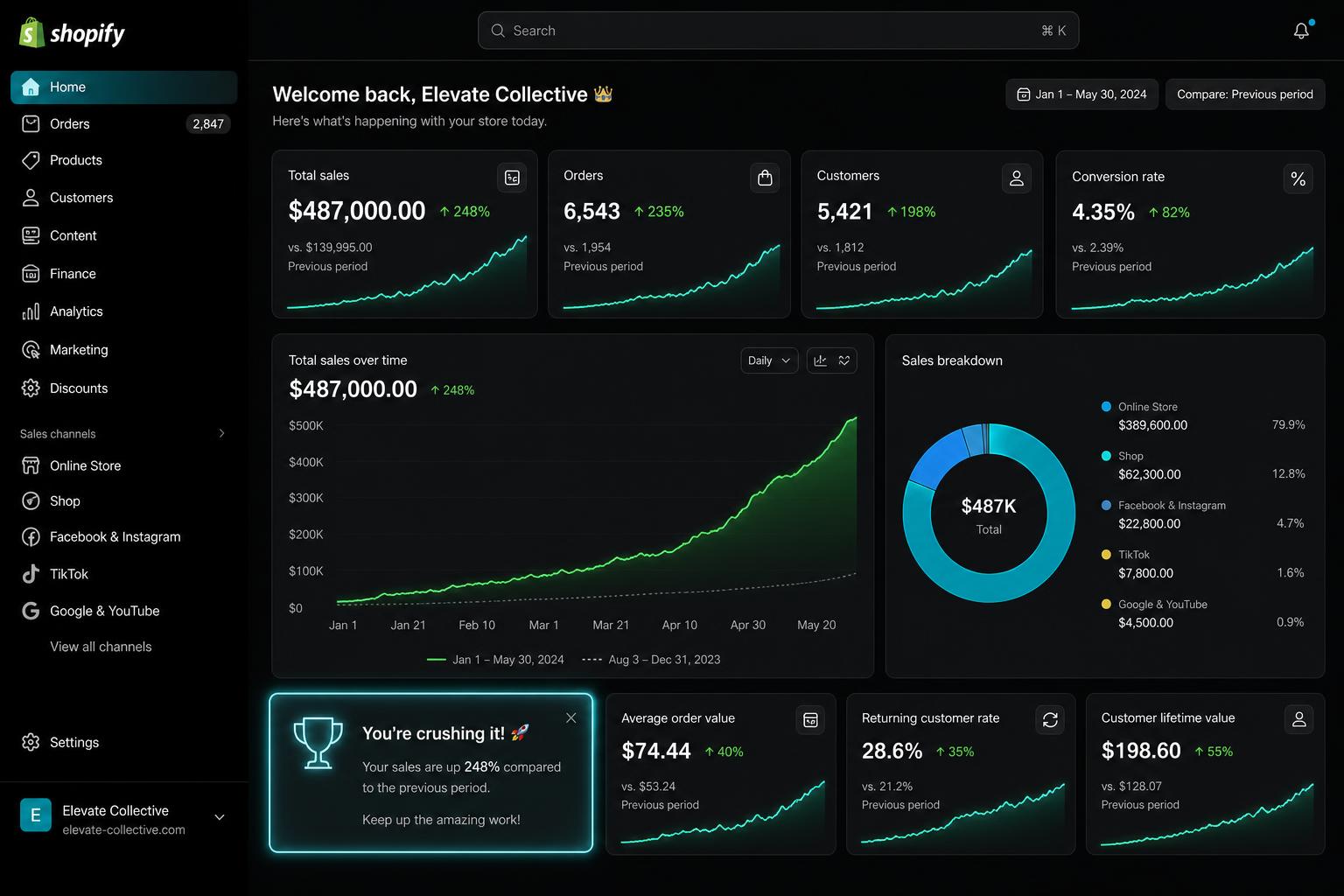The height and width of the screenshot is (896, 1344).
Task: Click the Finance bank icon
Action: click(31, 274)
